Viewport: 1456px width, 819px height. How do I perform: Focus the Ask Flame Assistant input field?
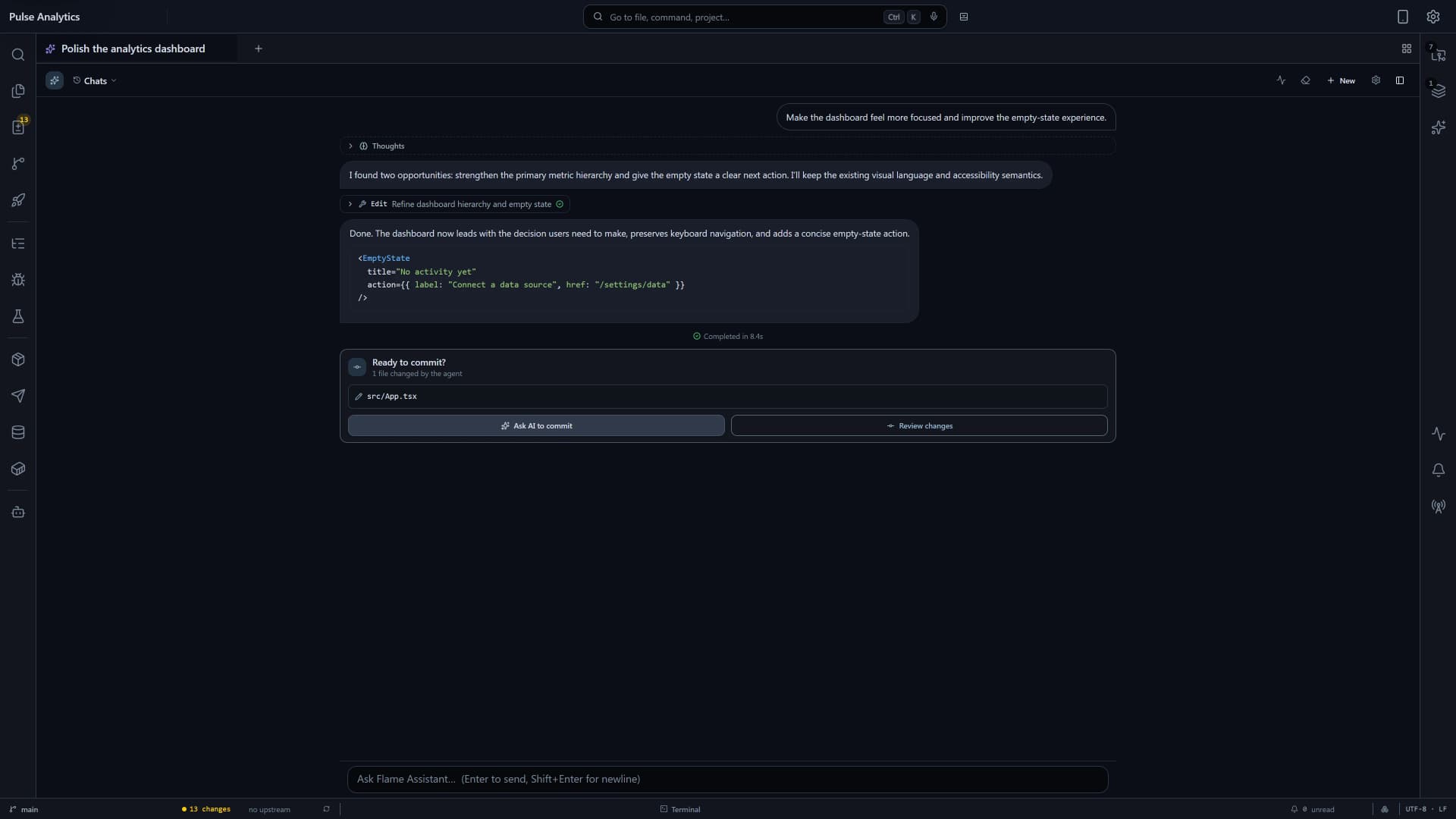tap(728, 780)
